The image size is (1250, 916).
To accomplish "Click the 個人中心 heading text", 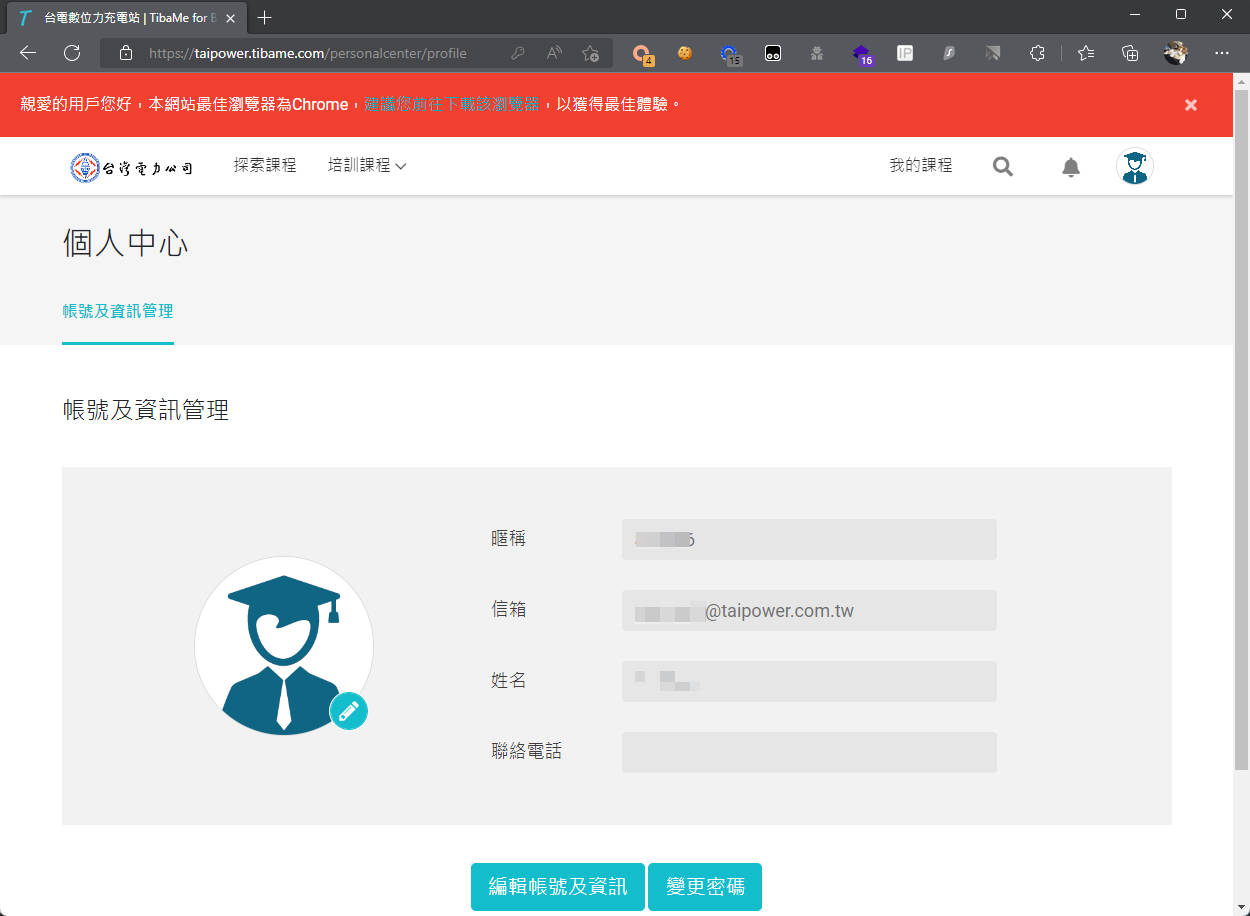I will click(x=125, y=243).
